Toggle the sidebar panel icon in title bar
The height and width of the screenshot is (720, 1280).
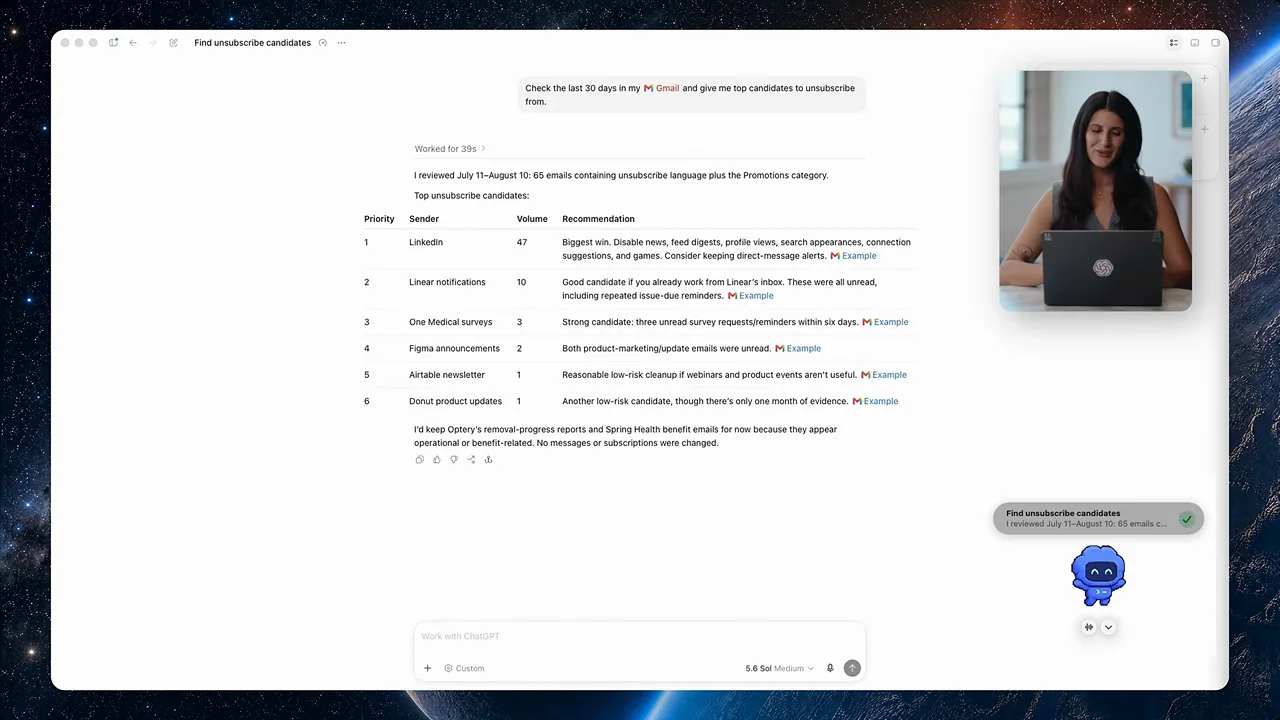coord(113,43)
